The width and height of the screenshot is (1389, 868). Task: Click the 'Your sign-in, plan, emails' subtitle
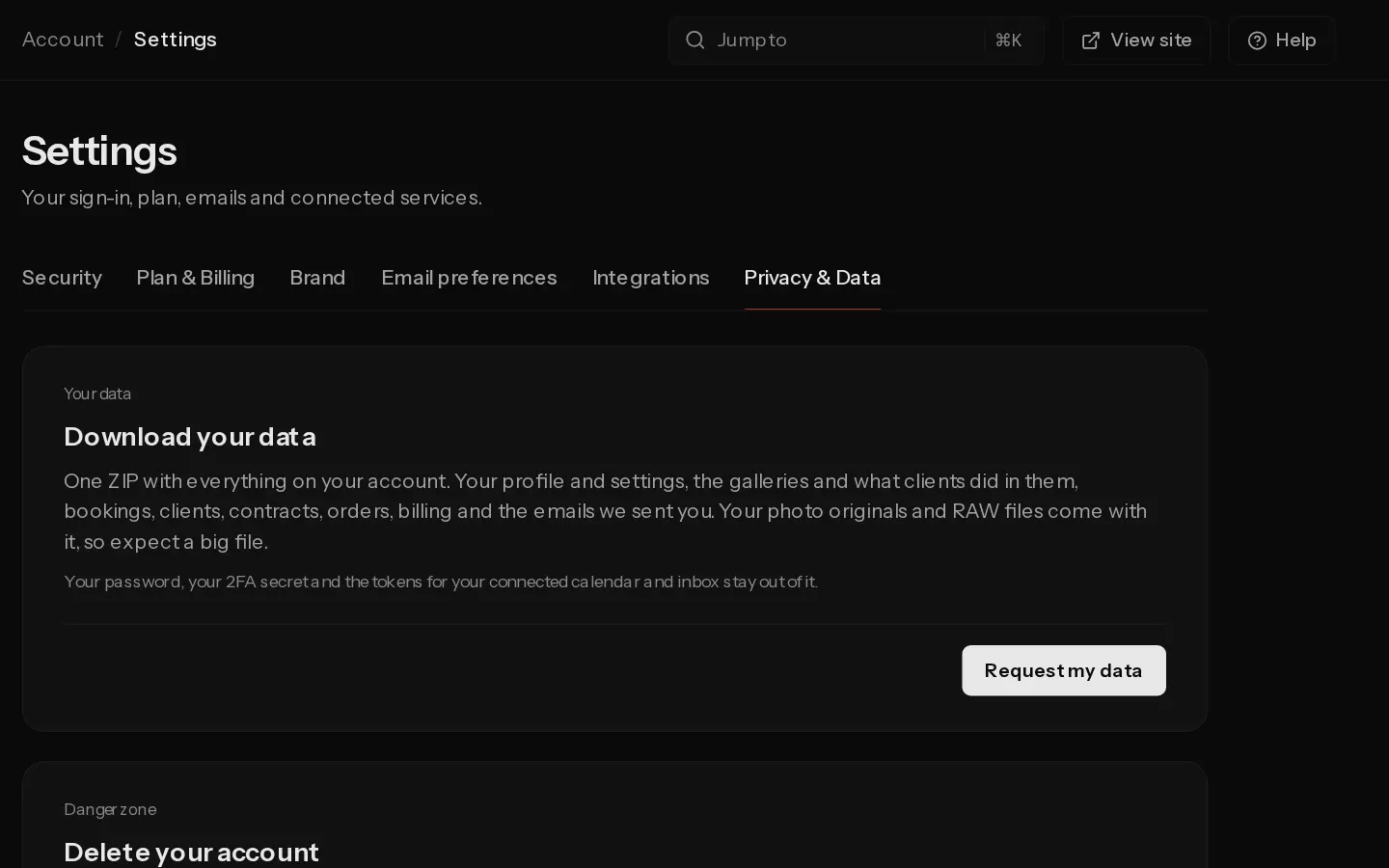252,198
